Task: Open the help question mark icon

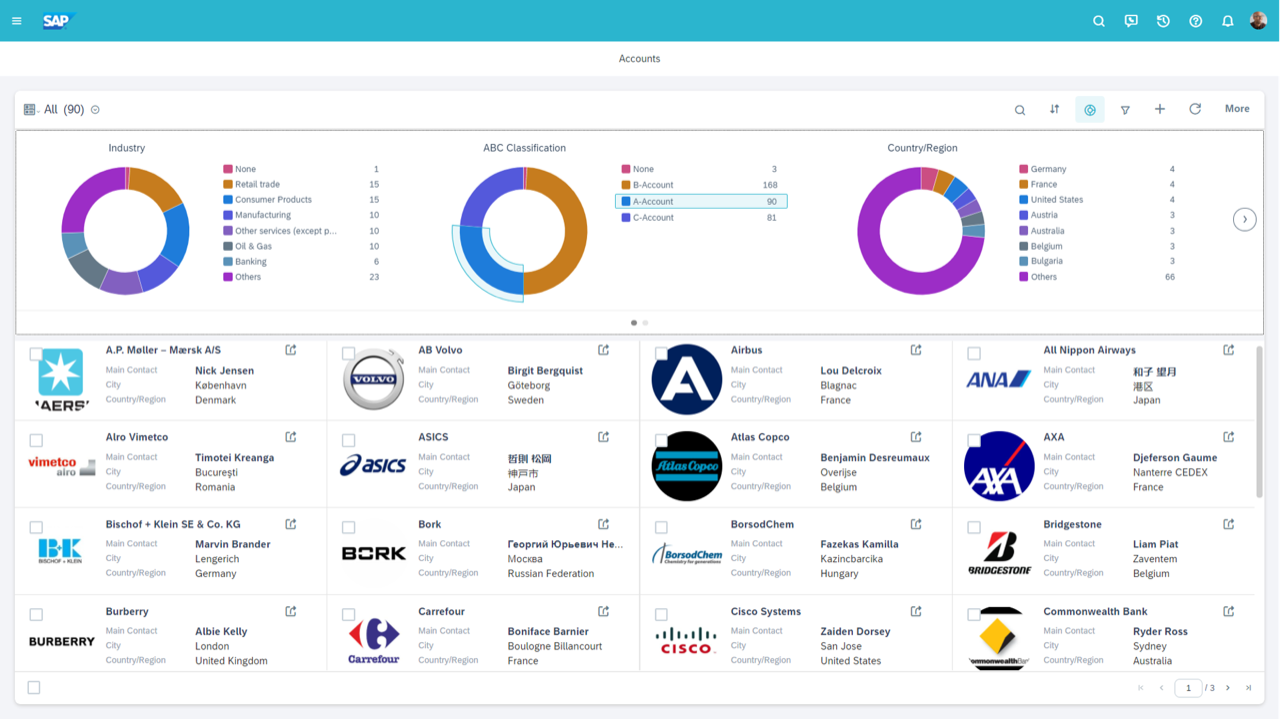Action: tap(1195, 21)
